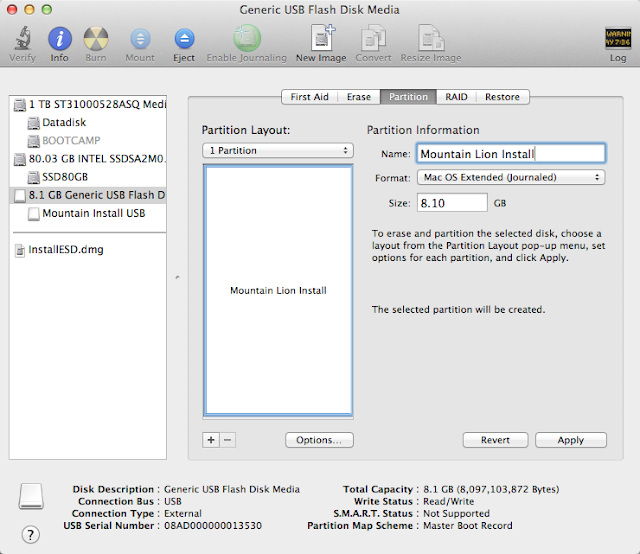Click the Master Boot Record scheme text

(468, 526)
